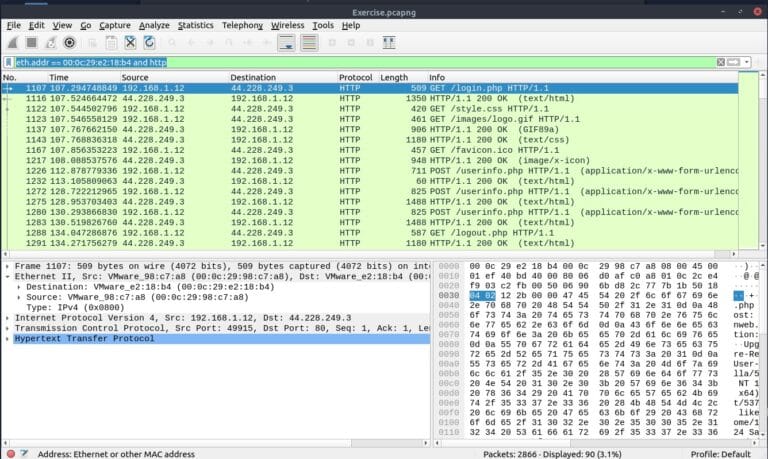The height and width of the screenshot is (459, 768).
Task: Open the View menu
Action: click(x=62, y=25)
